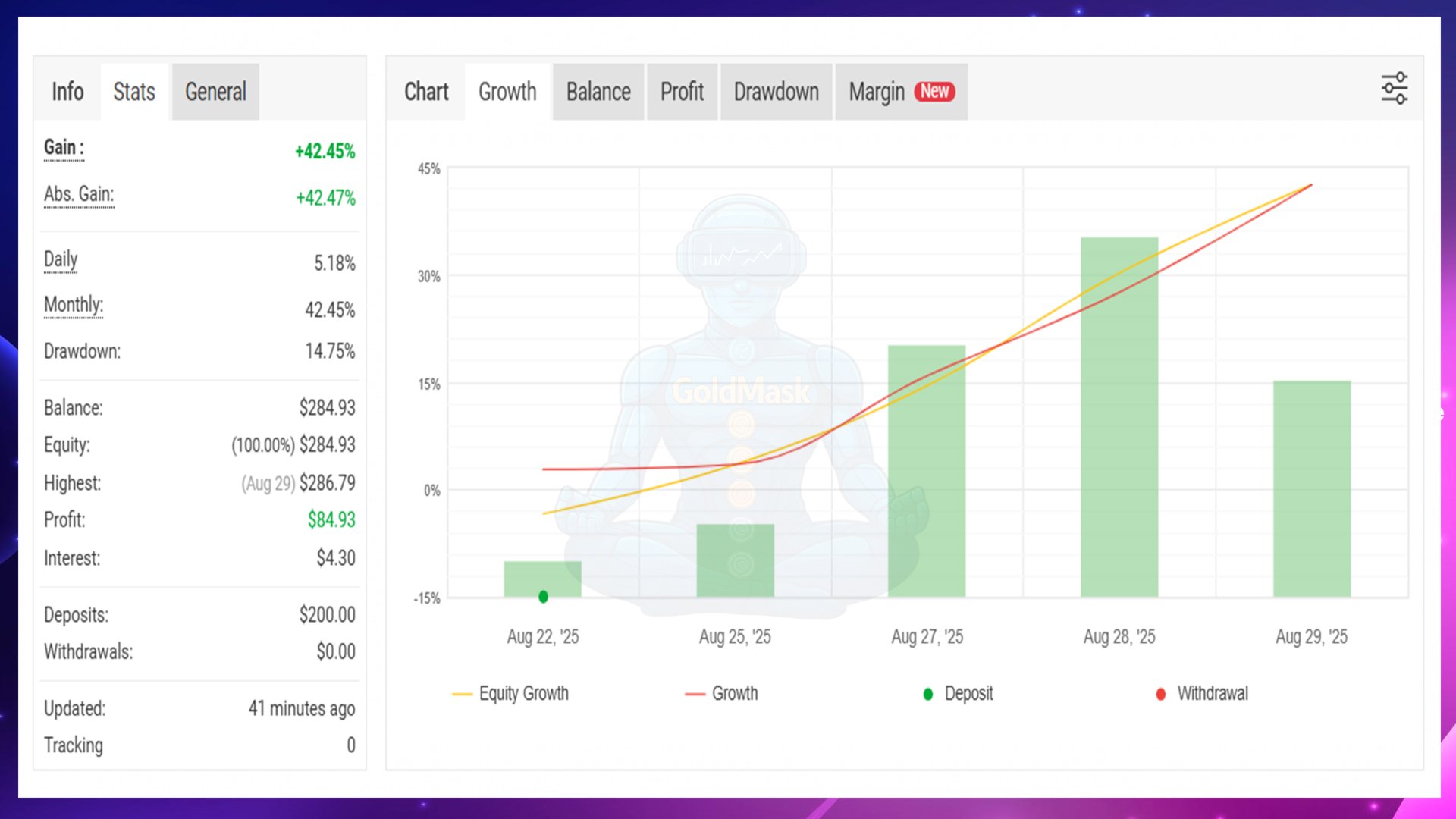The width and height of the screenshot is (1456, 819).
Task: Select the Chart tab
Action: coord(426,92)
